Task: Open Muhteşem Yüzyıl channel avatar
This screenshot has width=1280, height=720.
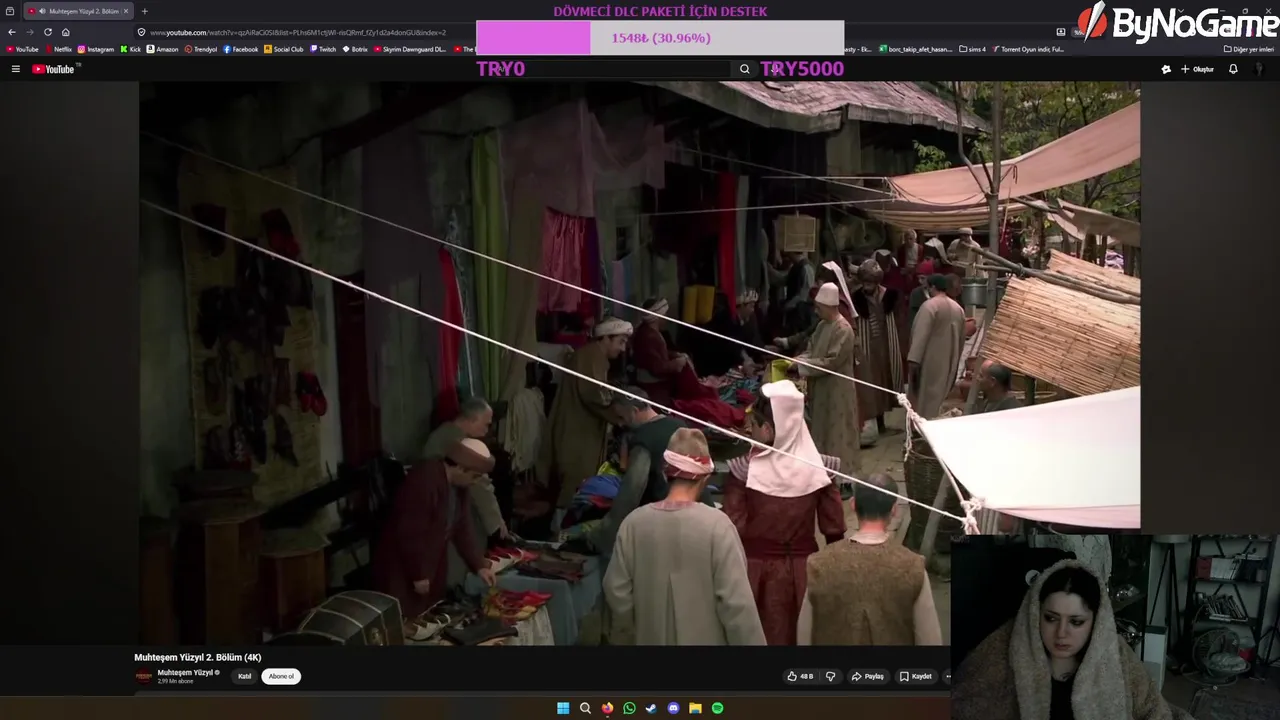Action: coord(144,676)
